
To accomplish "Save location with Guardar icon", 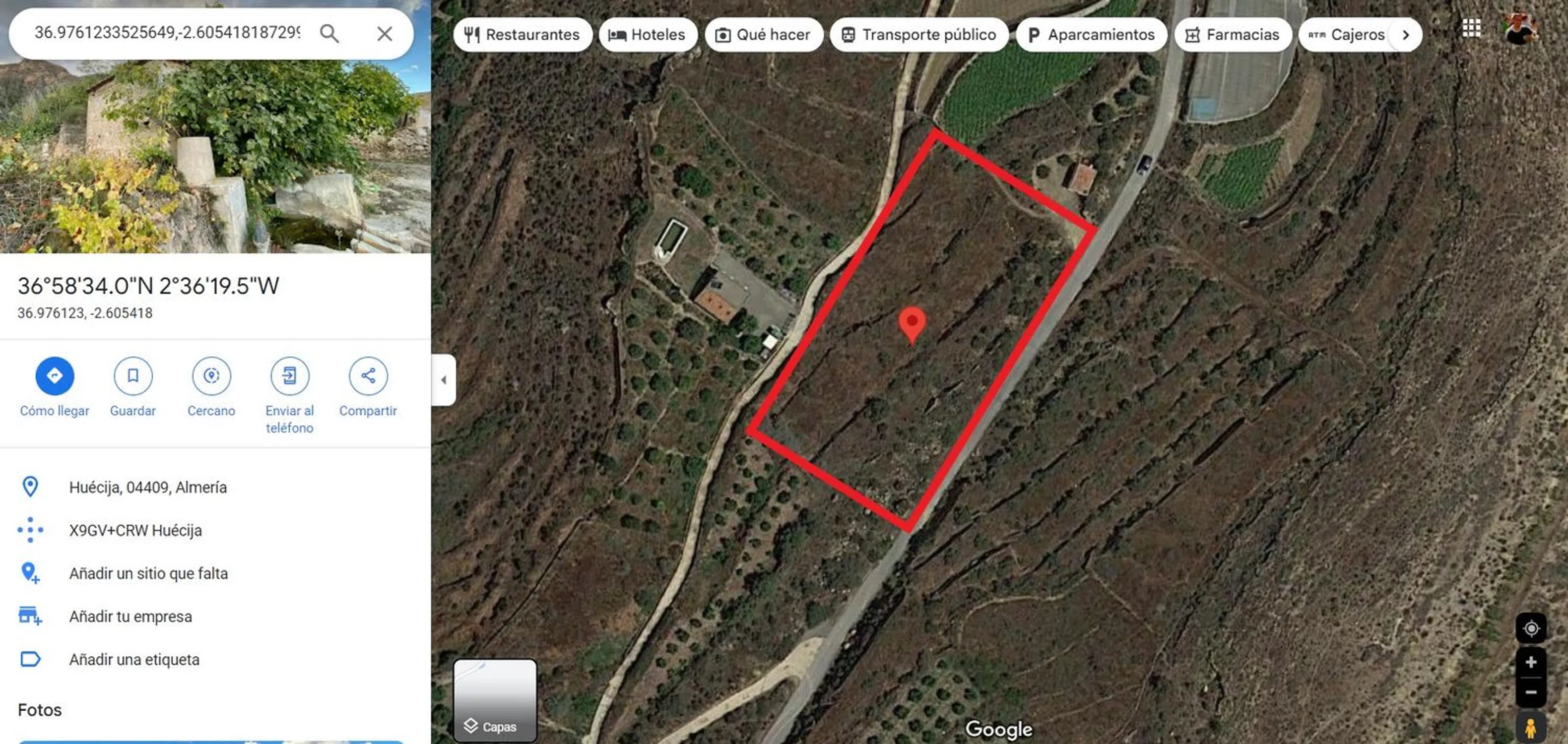I will tap(132, 376).
